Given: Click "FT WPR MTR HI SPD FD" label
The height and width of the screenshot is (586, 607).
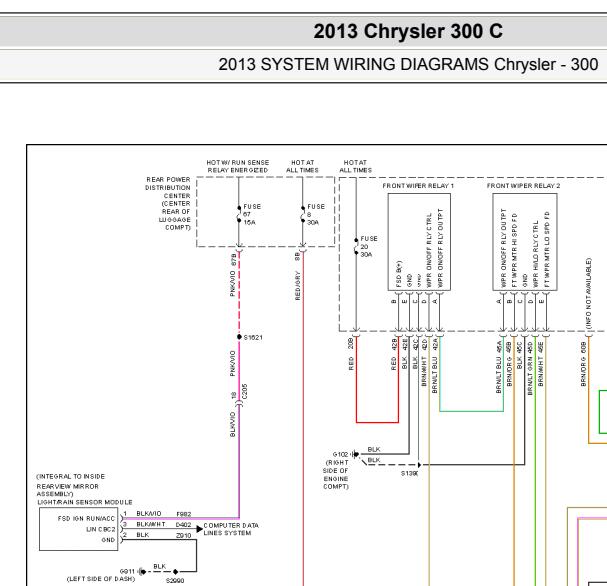Looking at the screenshot, I should click(x=514, y=250).
